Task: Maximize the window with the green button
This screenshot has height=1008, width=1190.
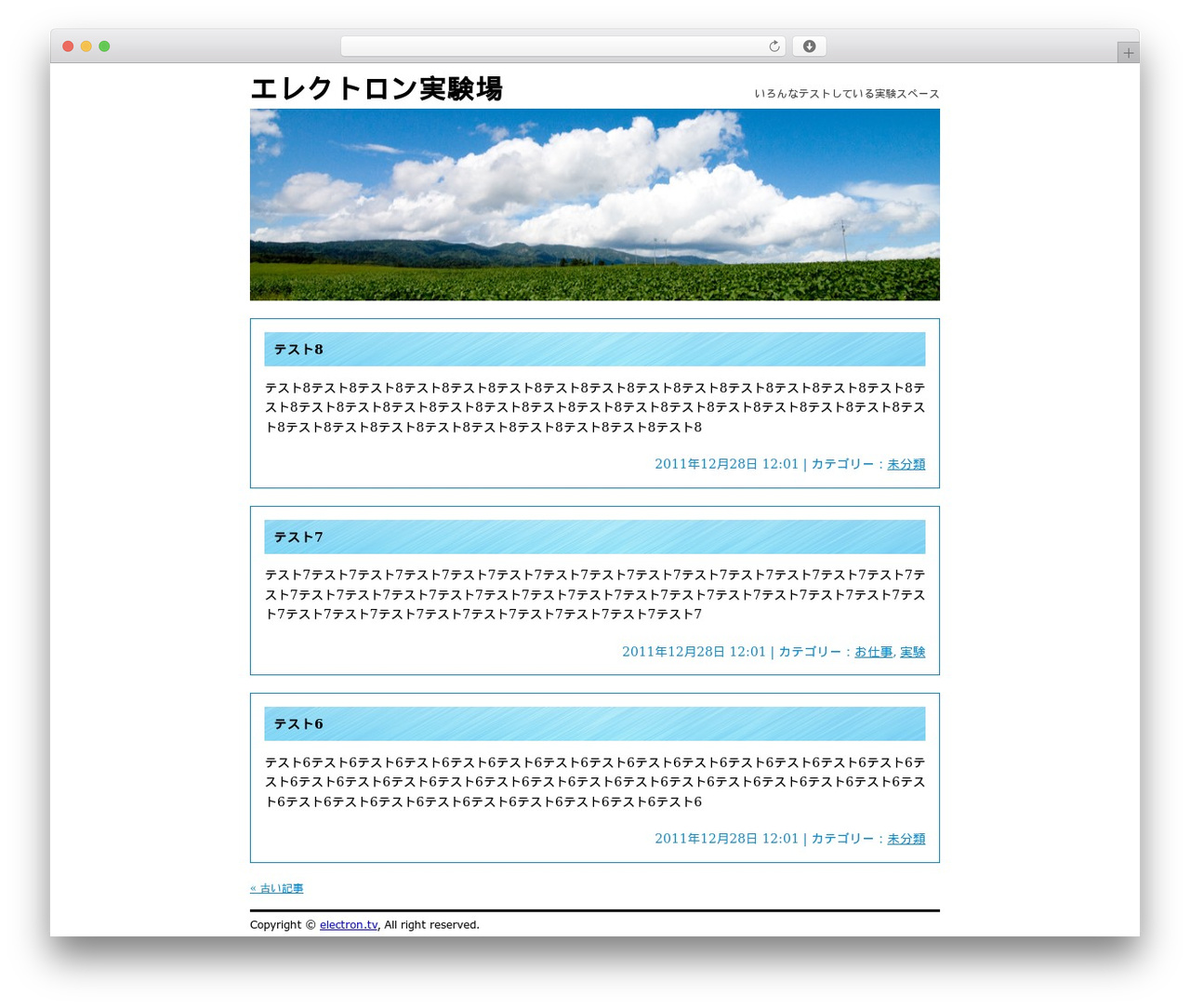Action: click(x=104, y=46)
